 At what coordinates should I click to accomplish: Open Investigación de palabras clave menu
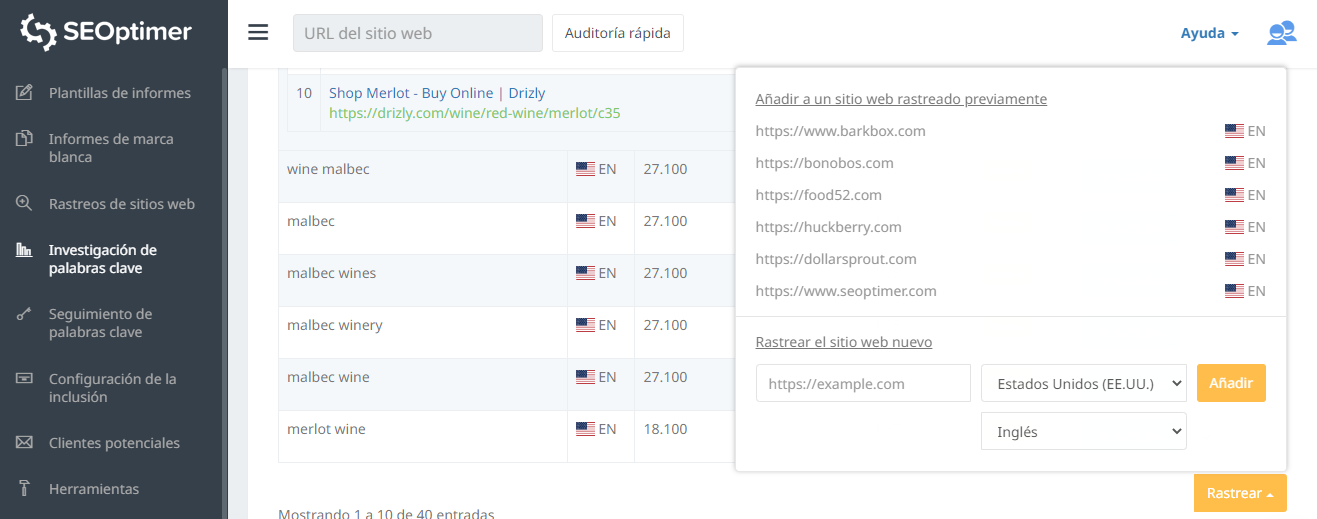(103, 259)
